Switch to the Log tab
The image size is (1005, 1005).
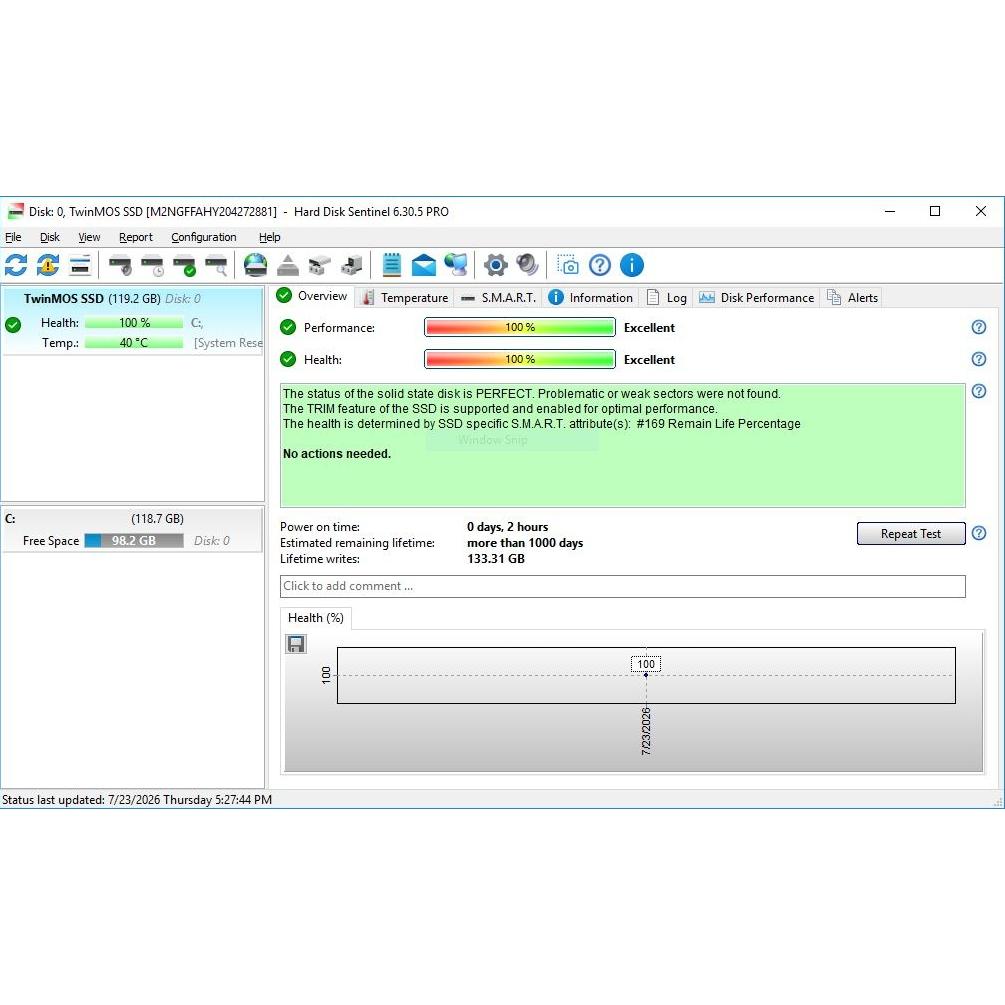667,297
